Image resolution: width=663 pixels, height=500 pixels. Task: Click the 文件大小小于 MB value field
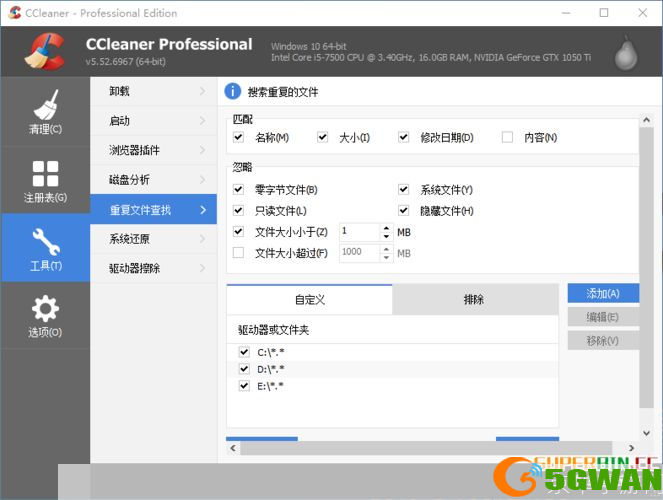pyautogui.click(x=360, y=232)
